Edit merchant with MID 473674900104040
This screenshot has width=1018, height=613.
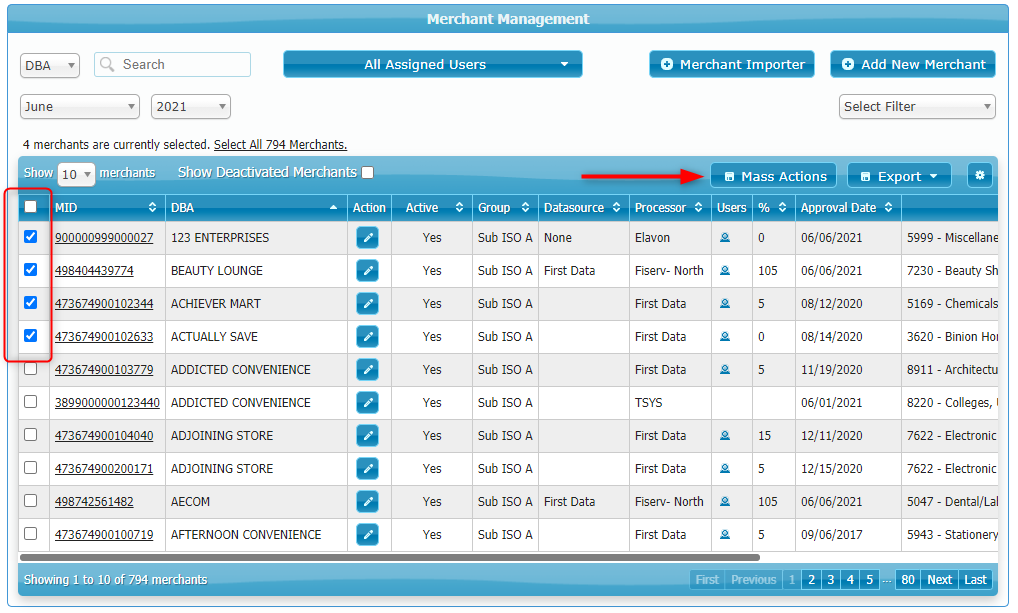click(x=367, y=436)
